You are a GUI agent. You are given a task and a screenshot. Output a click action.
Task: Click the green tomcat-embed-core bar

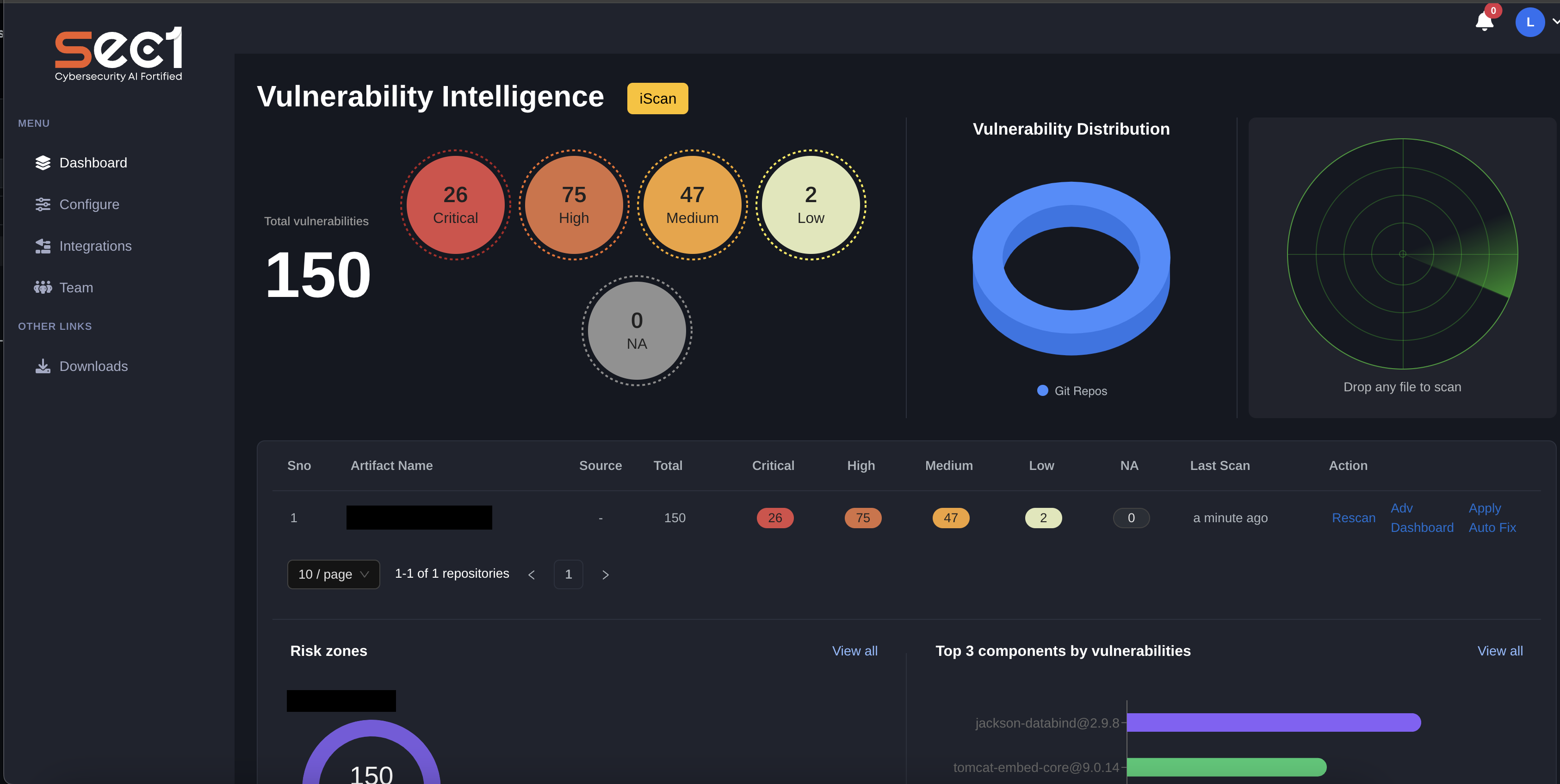[x=1226, y=768]
